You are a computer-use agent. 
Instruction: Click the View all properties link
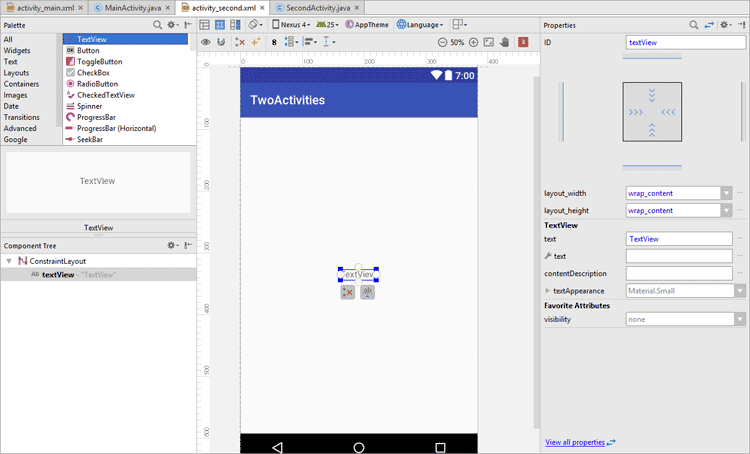tap(575, 441)
